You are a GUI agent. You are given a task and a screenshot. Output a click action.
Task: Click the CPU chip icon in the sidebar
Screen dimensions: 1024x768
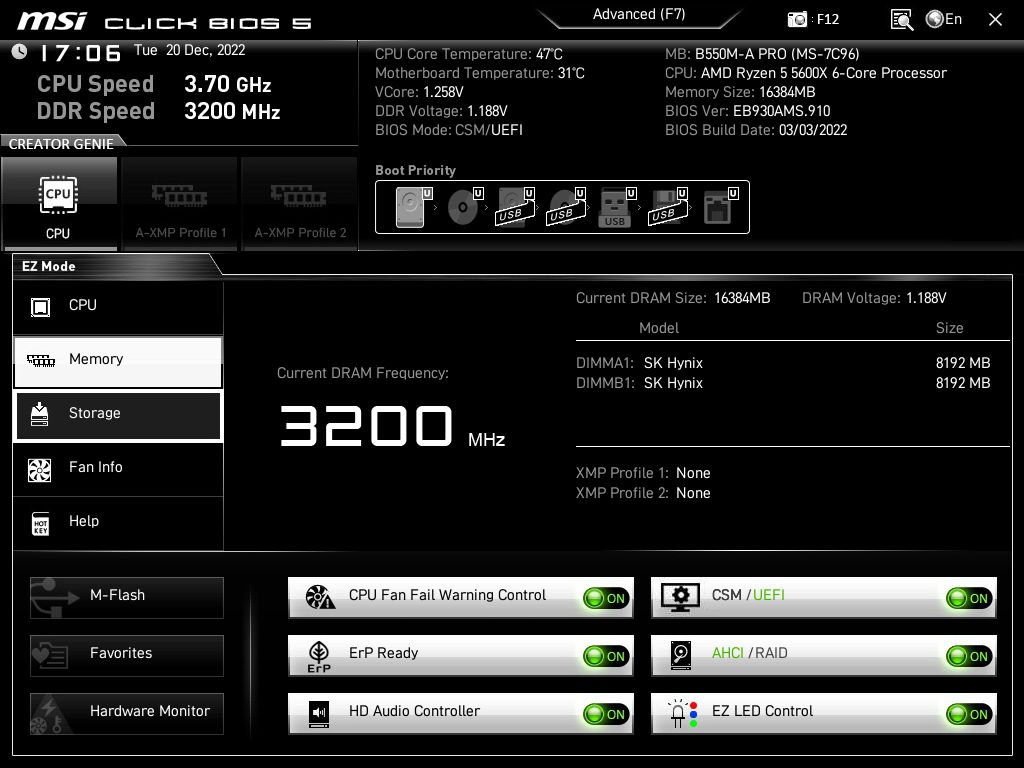pos(40,306)
